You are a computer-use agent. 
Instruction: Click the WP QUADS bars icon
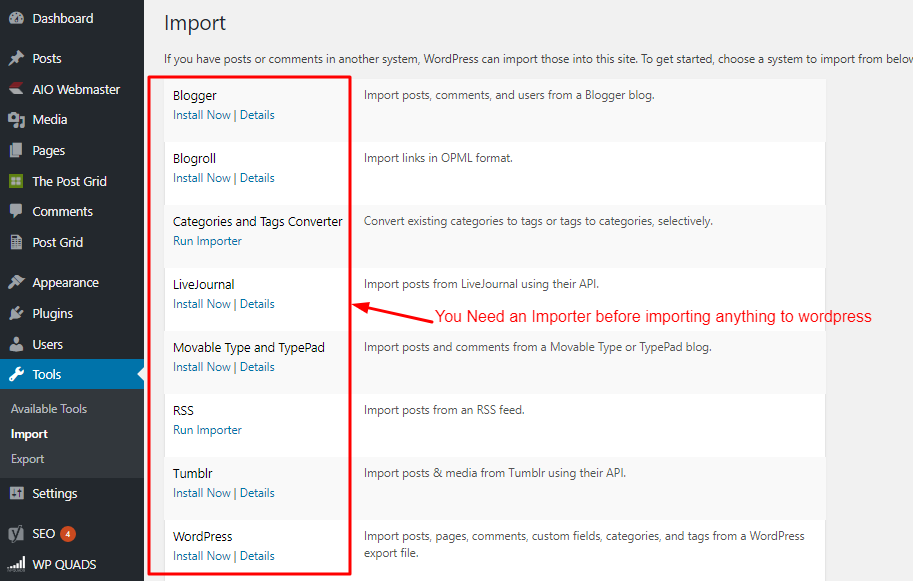click(x=16, y=564)
